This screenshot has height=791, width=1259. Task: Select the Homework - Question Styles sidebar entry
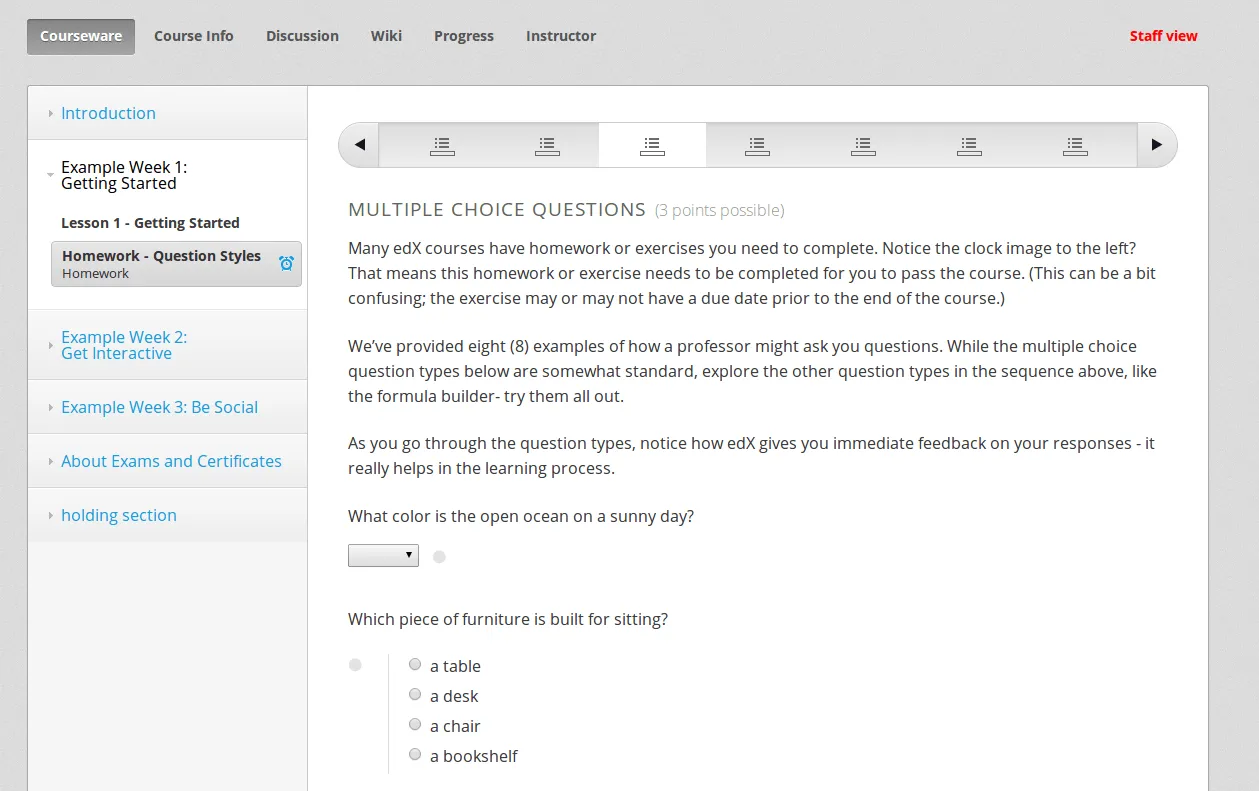pos(161,255)
